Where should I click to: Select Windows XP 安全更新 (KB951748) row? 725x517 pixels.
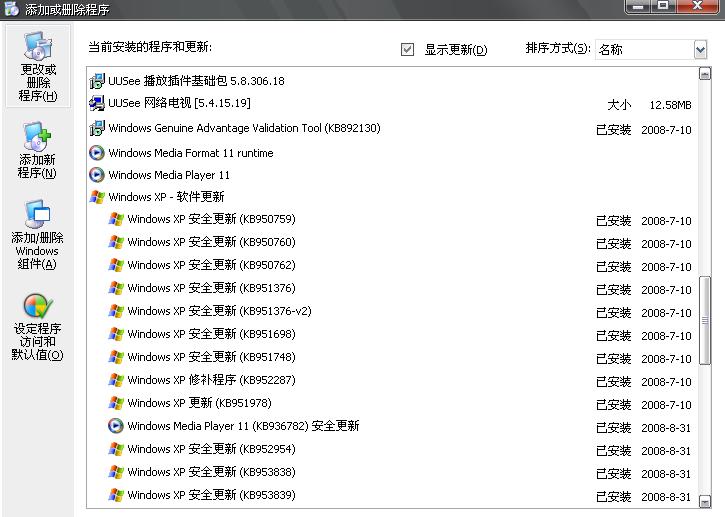392,357
